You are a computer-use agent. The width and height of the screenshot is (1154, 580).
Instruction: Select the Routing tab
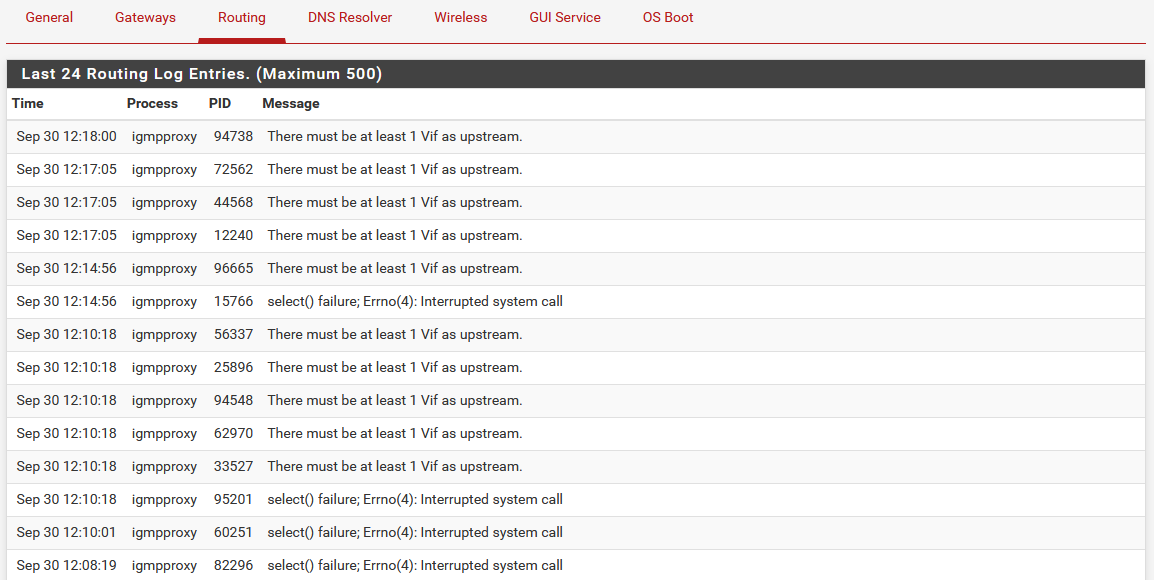coord(241,18)
